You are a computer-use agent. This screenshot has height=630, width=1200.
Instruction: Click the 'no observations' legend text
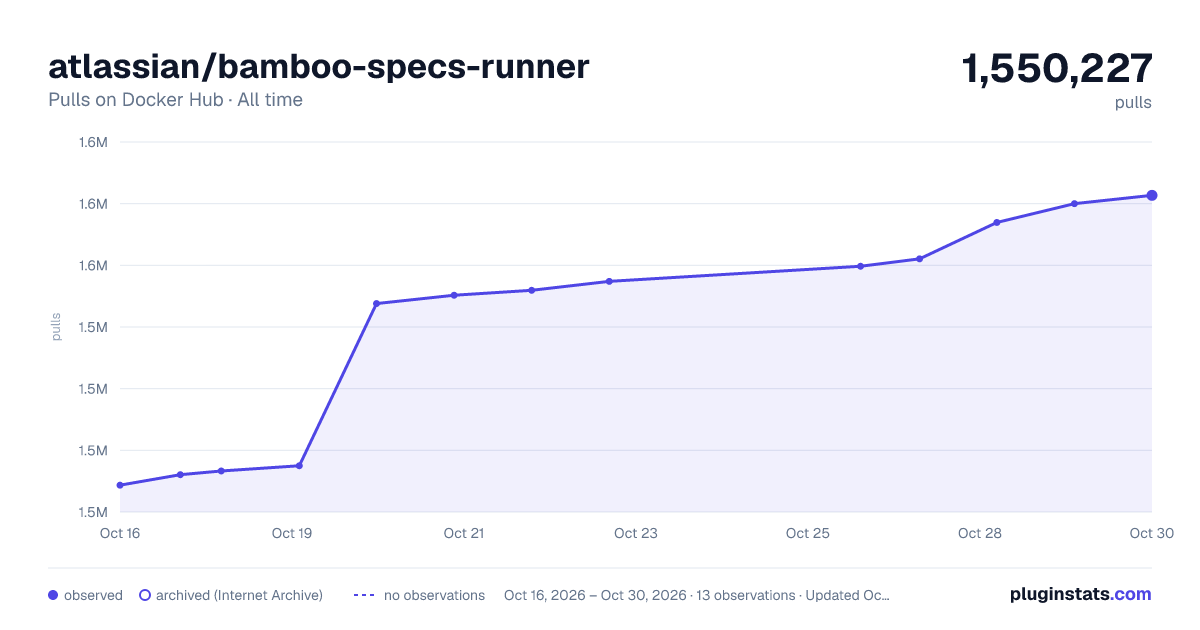click(434, 595)
